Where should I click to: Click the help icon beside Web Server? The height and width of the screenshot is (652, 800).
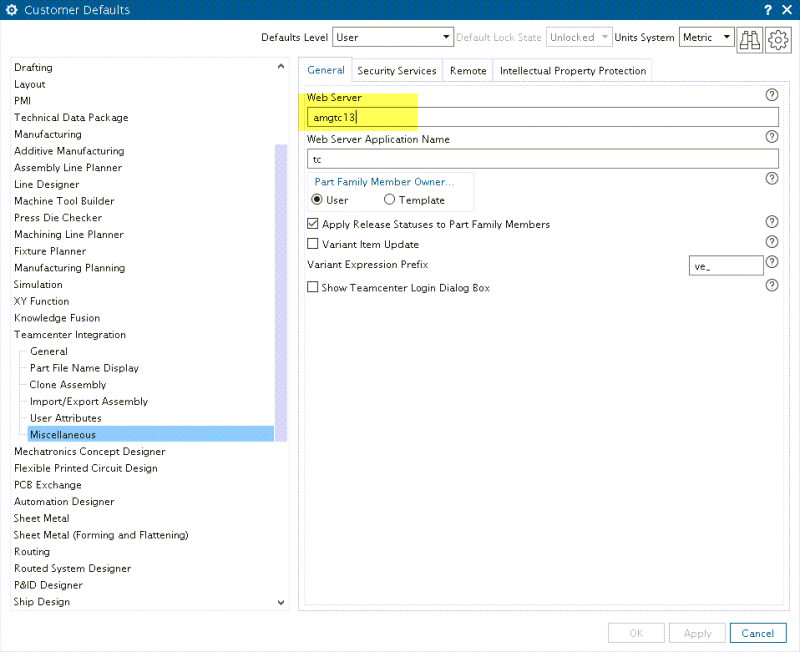(772, 95)
